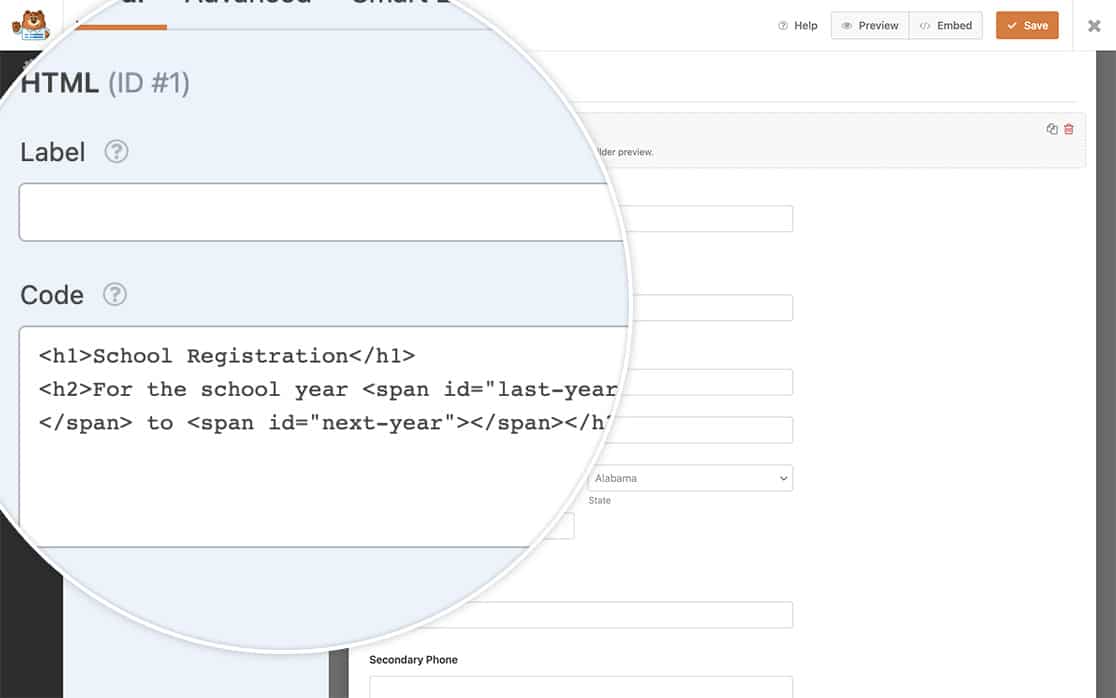
Task: Delete the HTML field with trash icon
Action: pyautogui.click(x=1068, y=129)
